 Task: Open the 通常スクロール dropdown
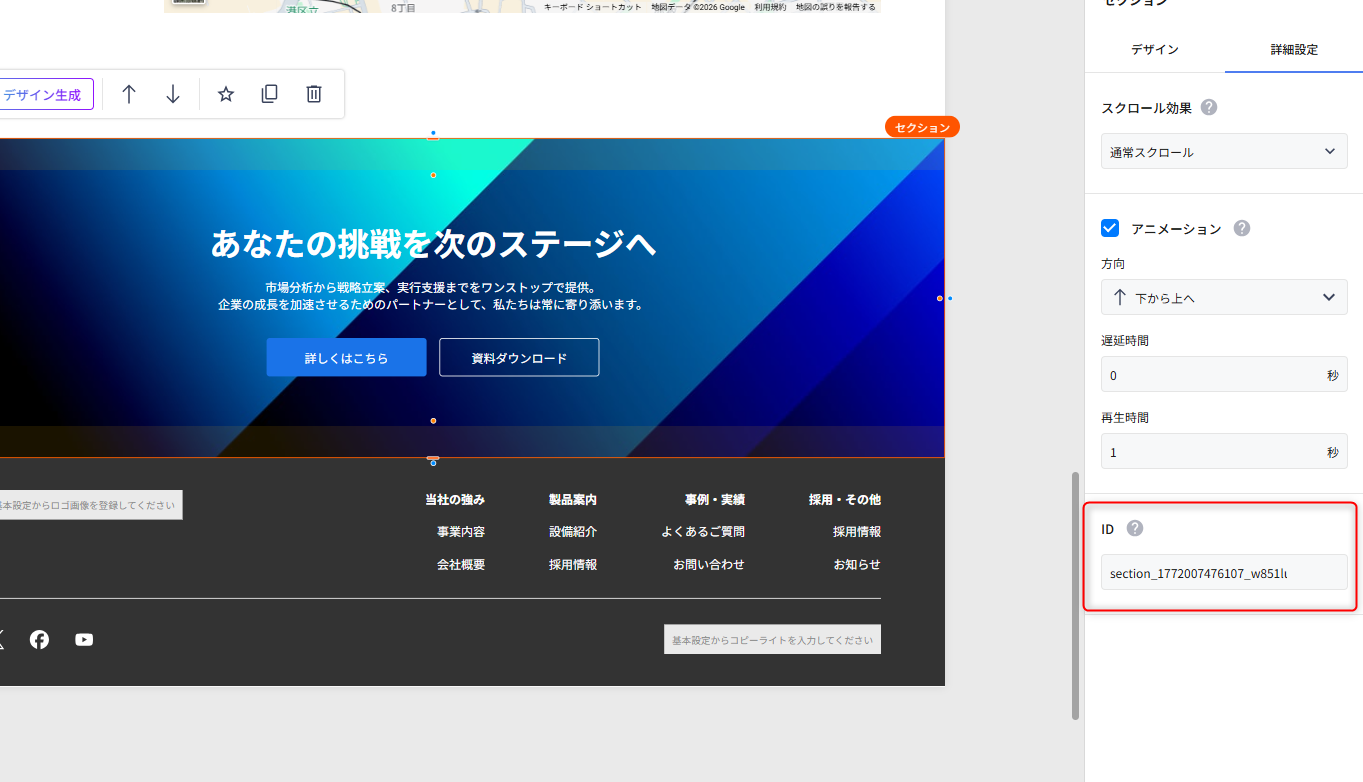pos(1224,152)
